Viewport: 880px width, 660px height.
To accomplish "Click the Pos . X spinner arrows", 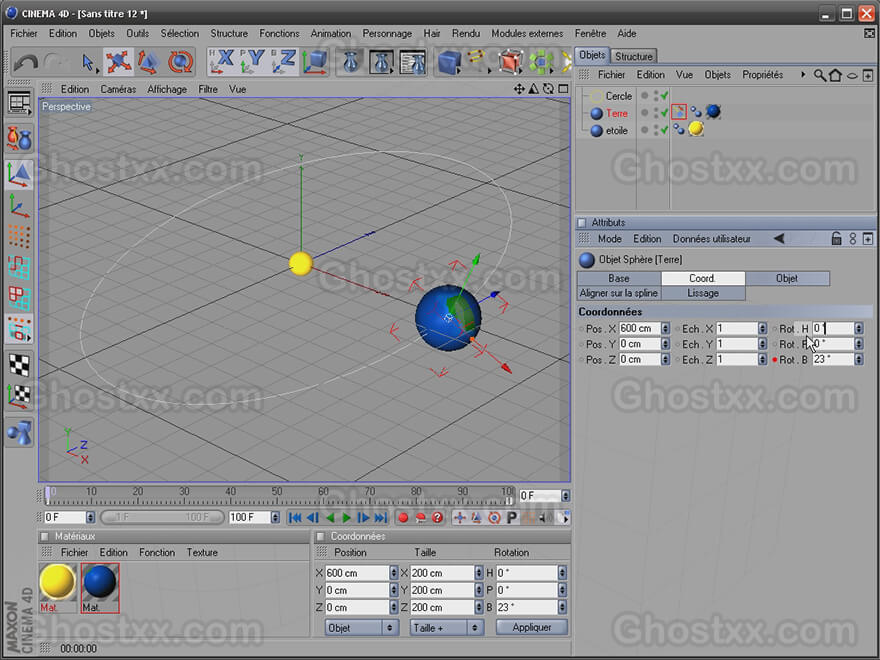I will (x=666, y=328).
